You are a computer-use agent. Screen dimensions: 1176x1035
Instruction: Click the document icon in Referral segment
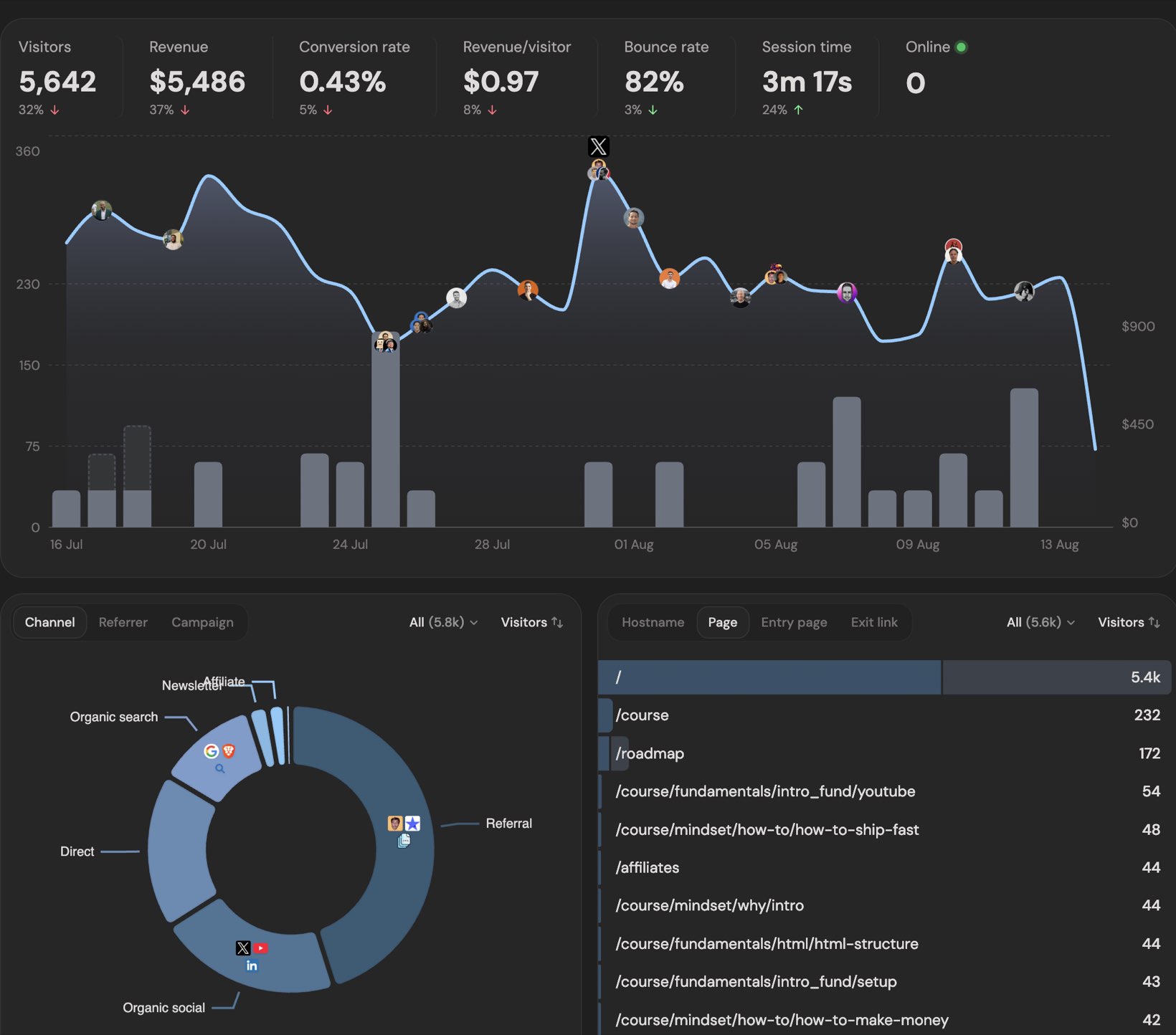(404, 840)
